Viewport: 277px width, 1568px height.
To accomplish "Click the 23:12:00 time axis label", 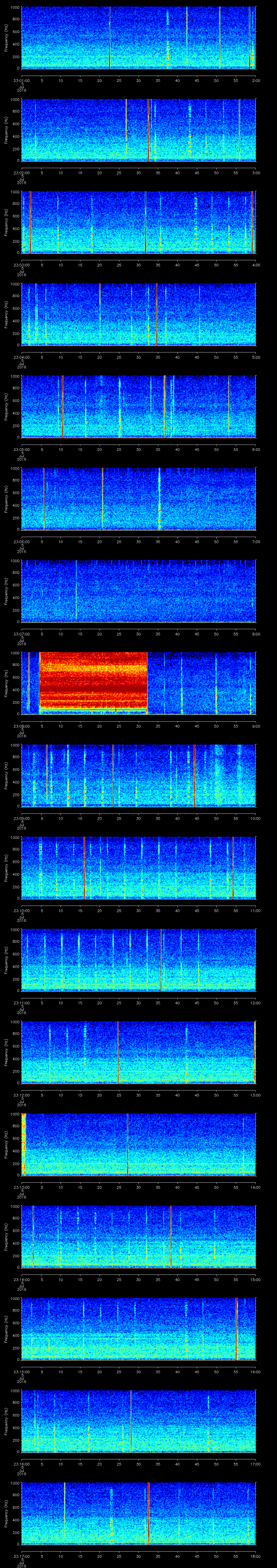I will (21, 1095).
